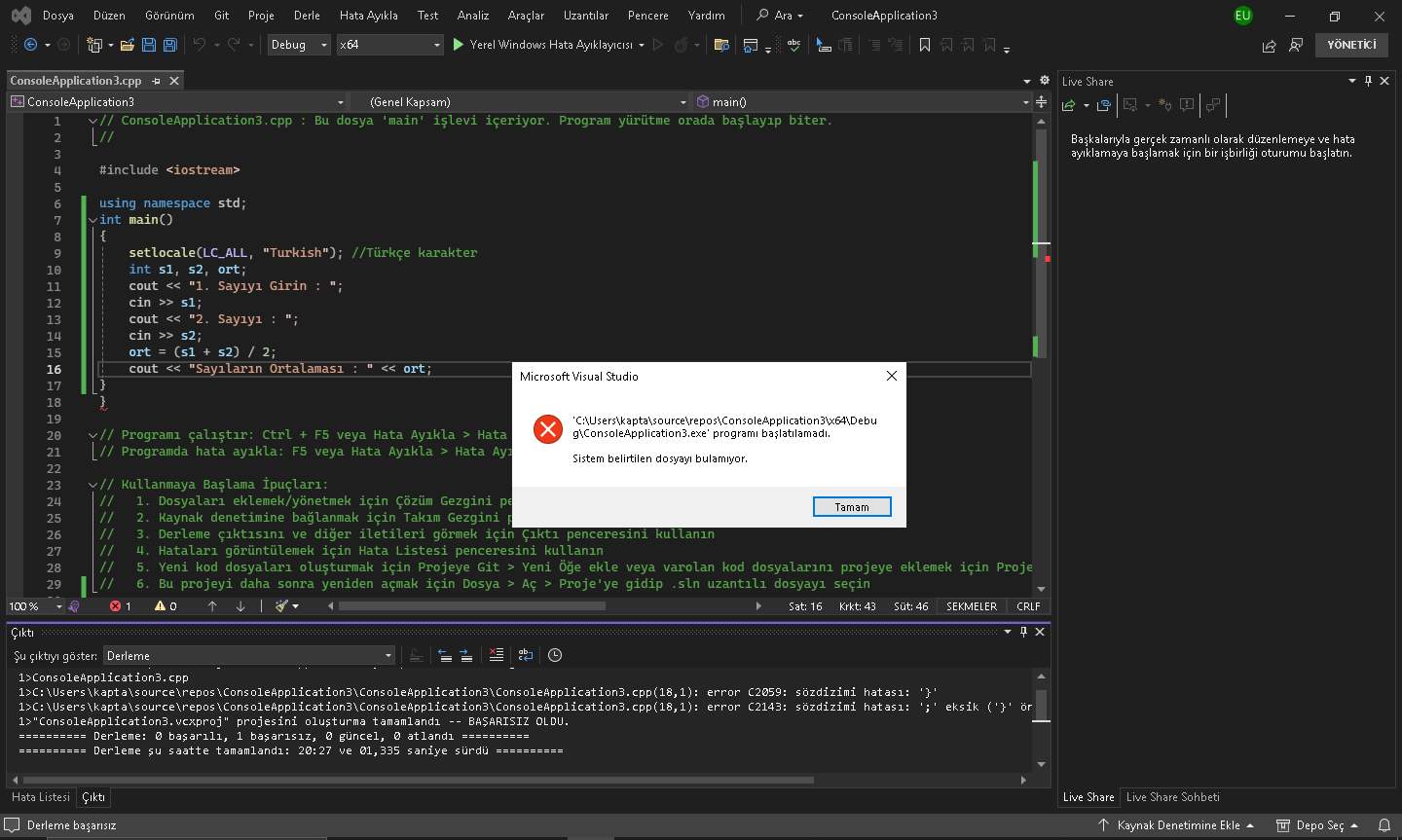Open the Hata Ayıkla menu
1402x840 pixels.
pyautogui.click(x=369, y=16)
